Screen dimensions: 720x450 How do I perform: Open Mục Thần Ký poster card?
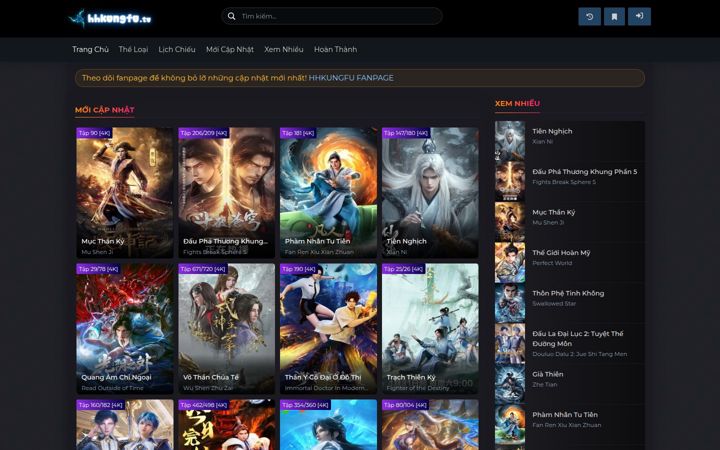(125, 192)
